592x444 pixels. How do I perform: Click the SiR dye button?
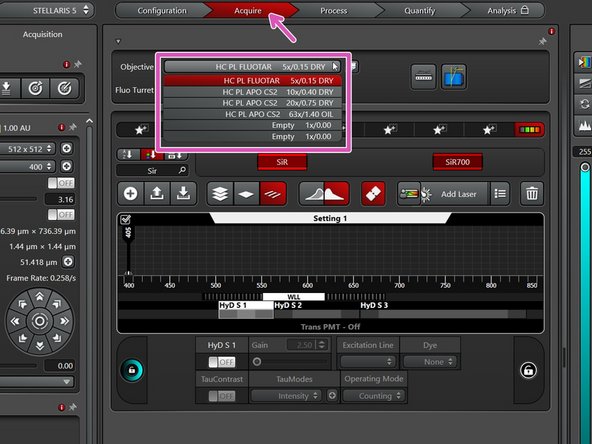coord(282,162)
